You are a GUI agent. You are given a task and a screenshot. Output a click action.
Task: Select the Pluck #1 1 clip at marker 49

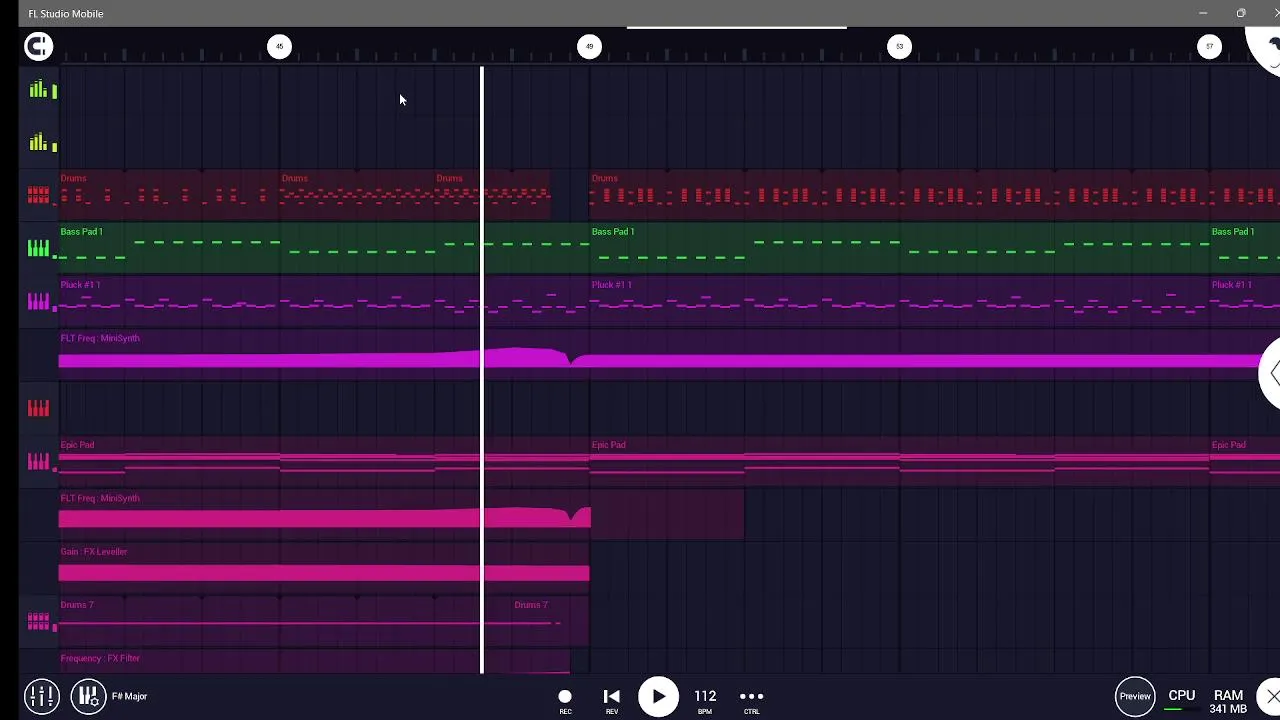(900, 302)
